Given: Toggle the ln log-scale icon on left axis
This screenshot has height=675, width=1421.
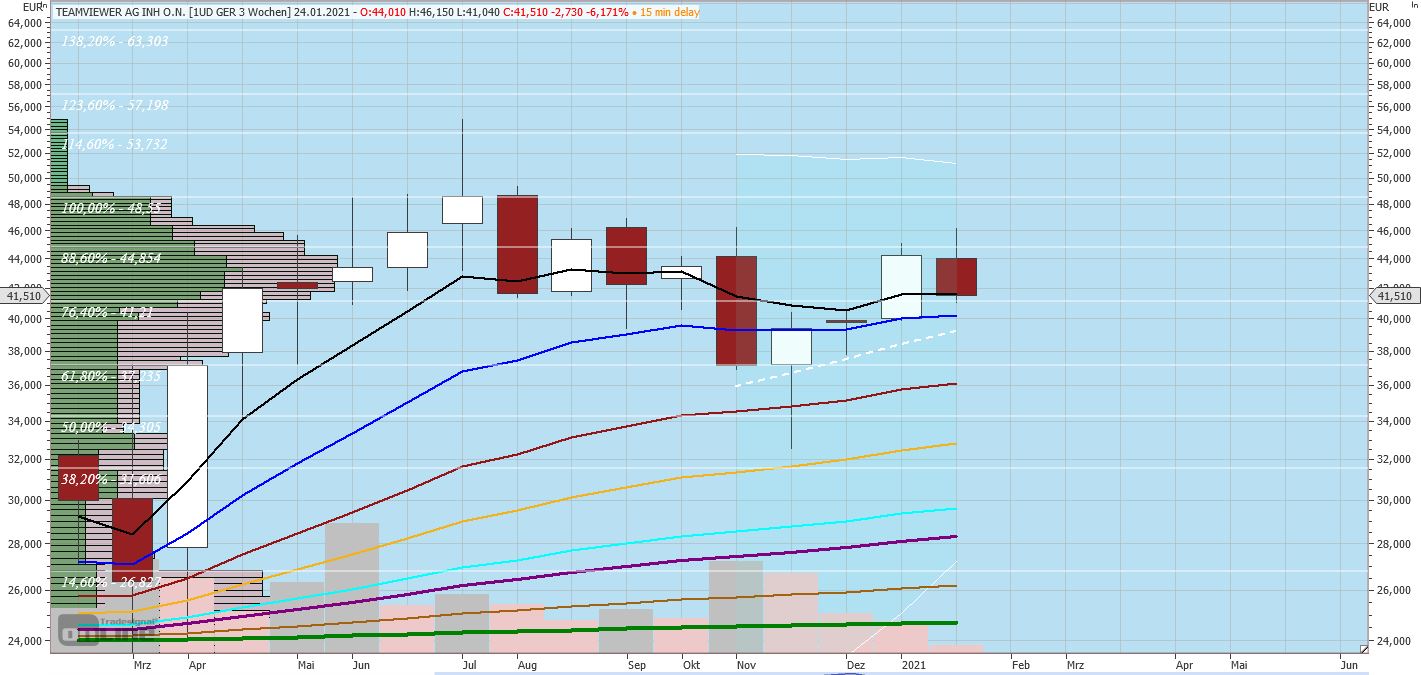Looking at the screenshot, I should (43, 6).
